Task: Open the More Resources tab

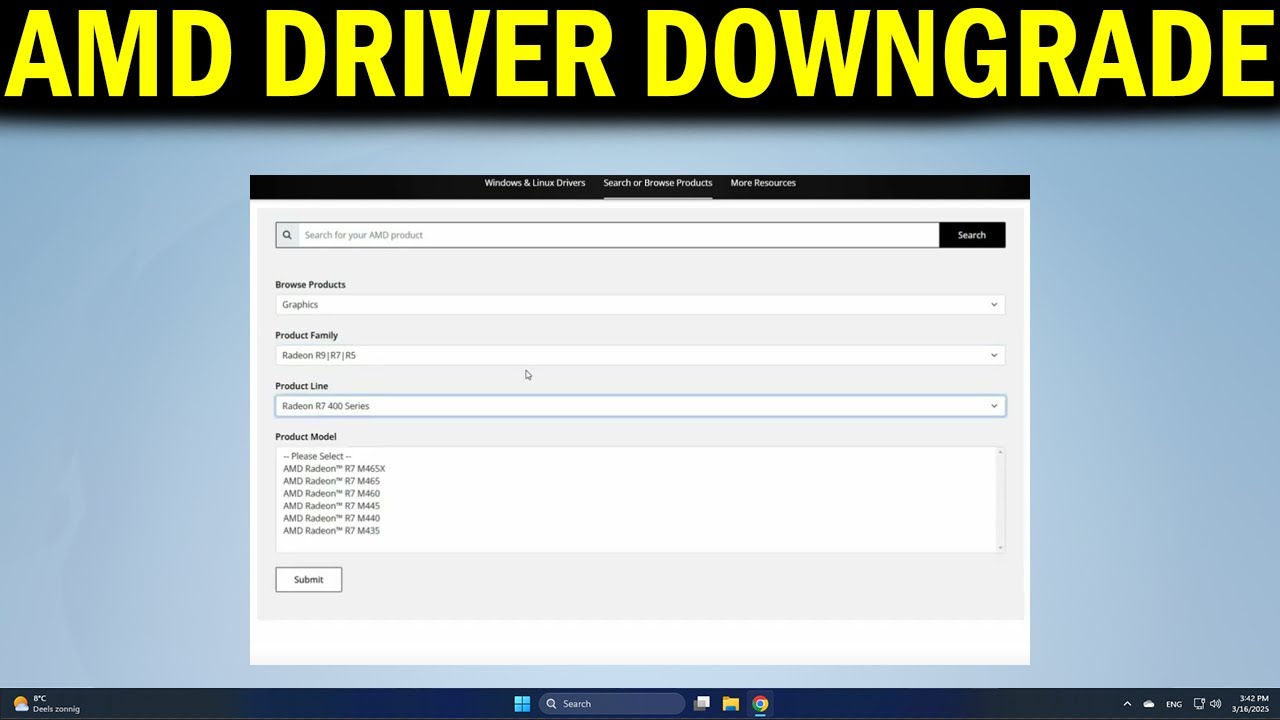Action: click(x=763, y=183)
